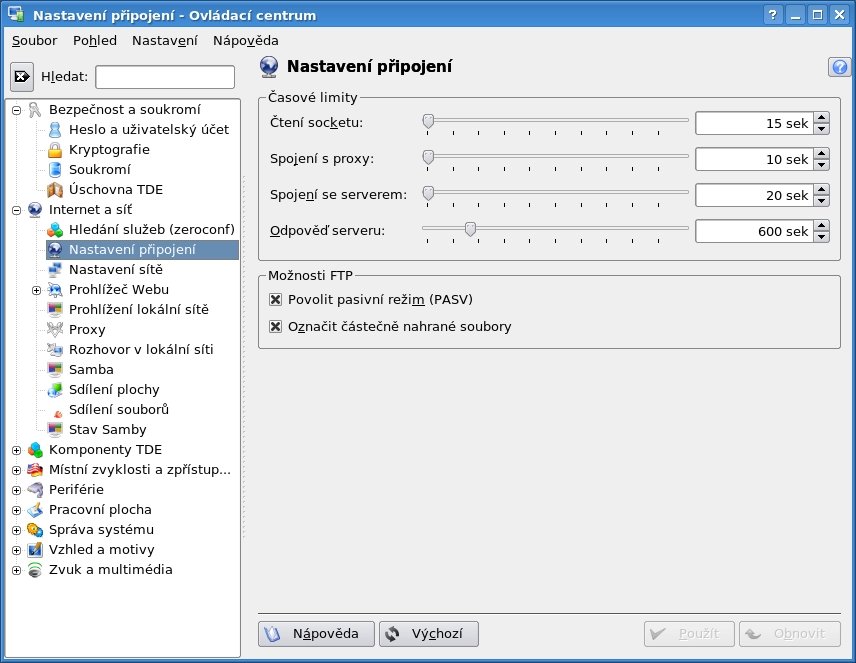Click the Vzhled a motivy icon
Screen dimensions: 856x663
pyautogui.click(x=35, y=550)
